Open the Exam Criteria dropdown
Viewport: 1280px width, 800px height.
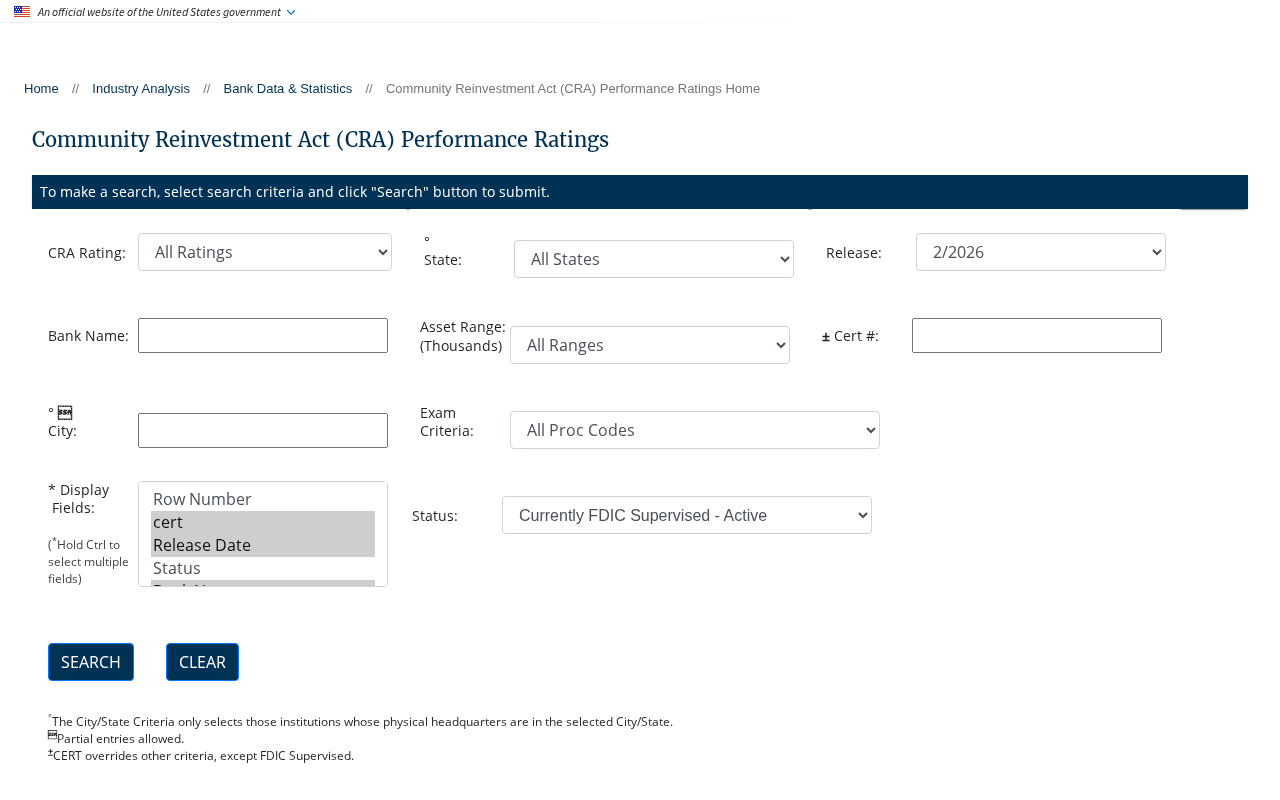click(x=695, y=430)
